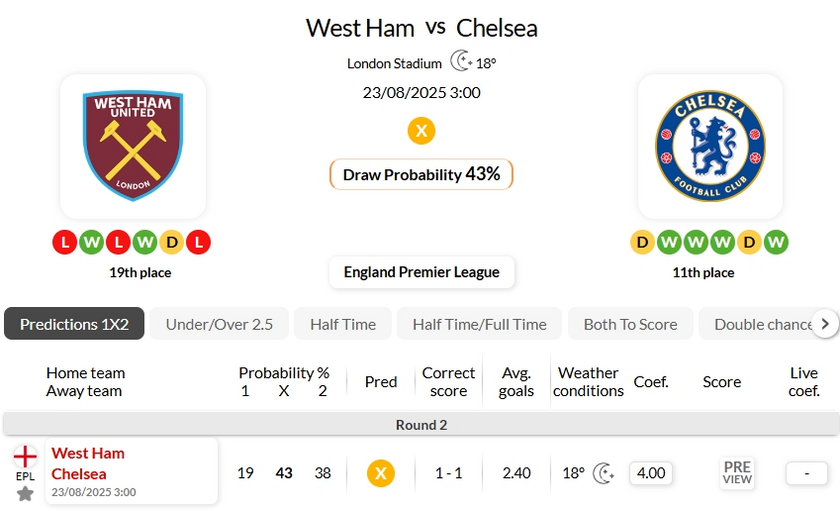This screenshot has width=840, height=511.
Task: Toggle the favorite star for this match
Action: coord(25,493)
